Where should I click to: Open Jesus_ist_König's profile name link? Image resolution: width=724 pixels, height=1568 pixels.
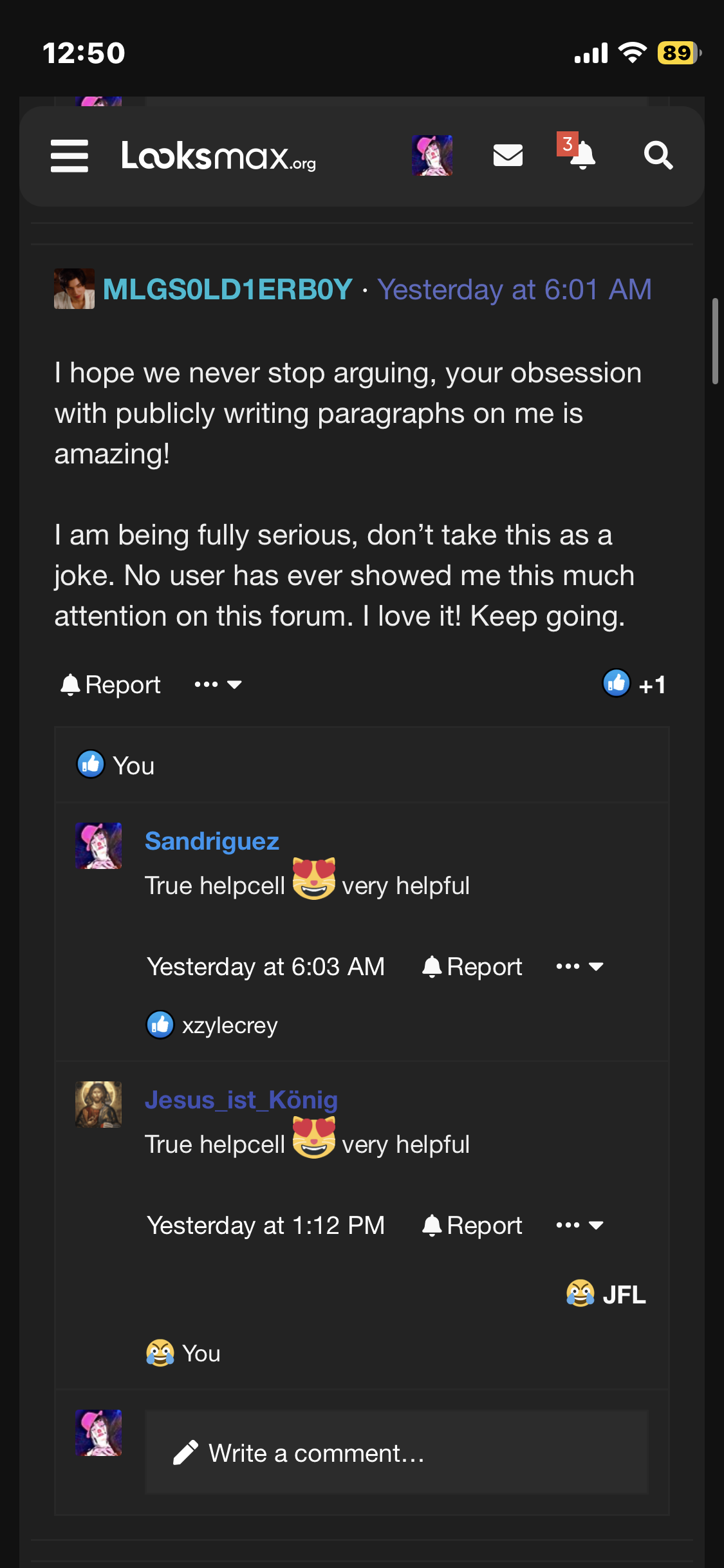pos(241,1100)
